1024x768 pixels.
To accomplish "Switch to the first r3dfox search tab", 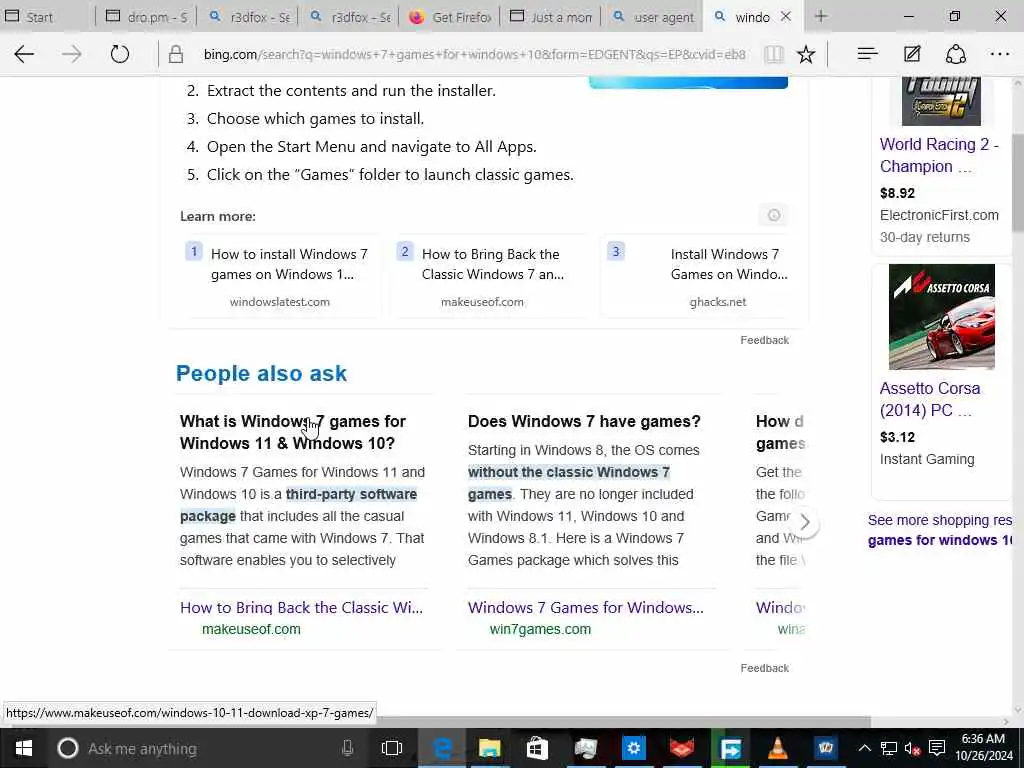I will click(x=248, y=17).
